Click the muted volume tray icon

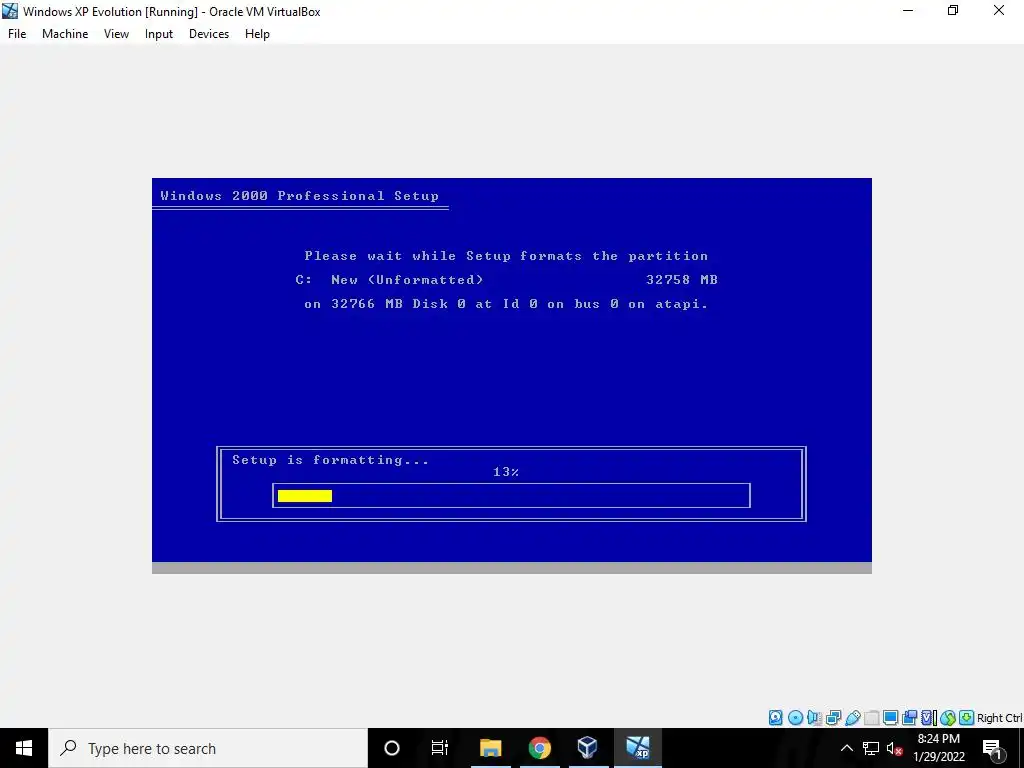click(x=894, y=748)
